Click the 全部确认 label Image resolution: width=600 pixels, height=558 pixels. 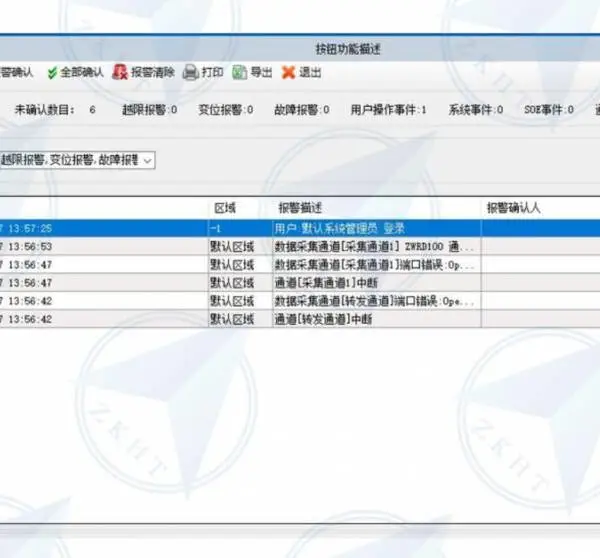82,72
